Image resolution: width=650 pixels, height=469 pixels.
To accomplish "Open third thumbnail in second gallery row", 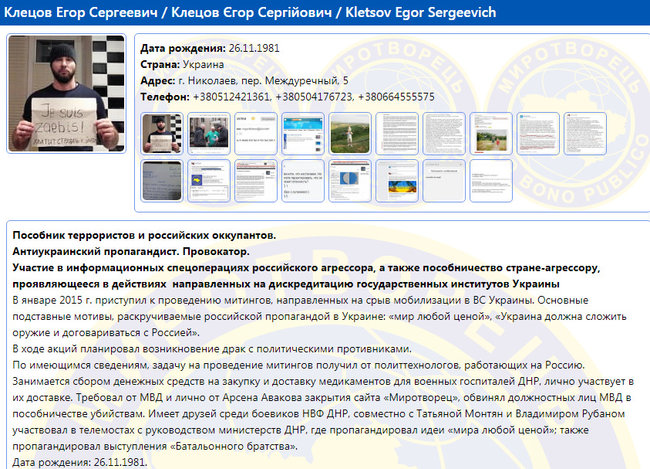I will point(255,181).
